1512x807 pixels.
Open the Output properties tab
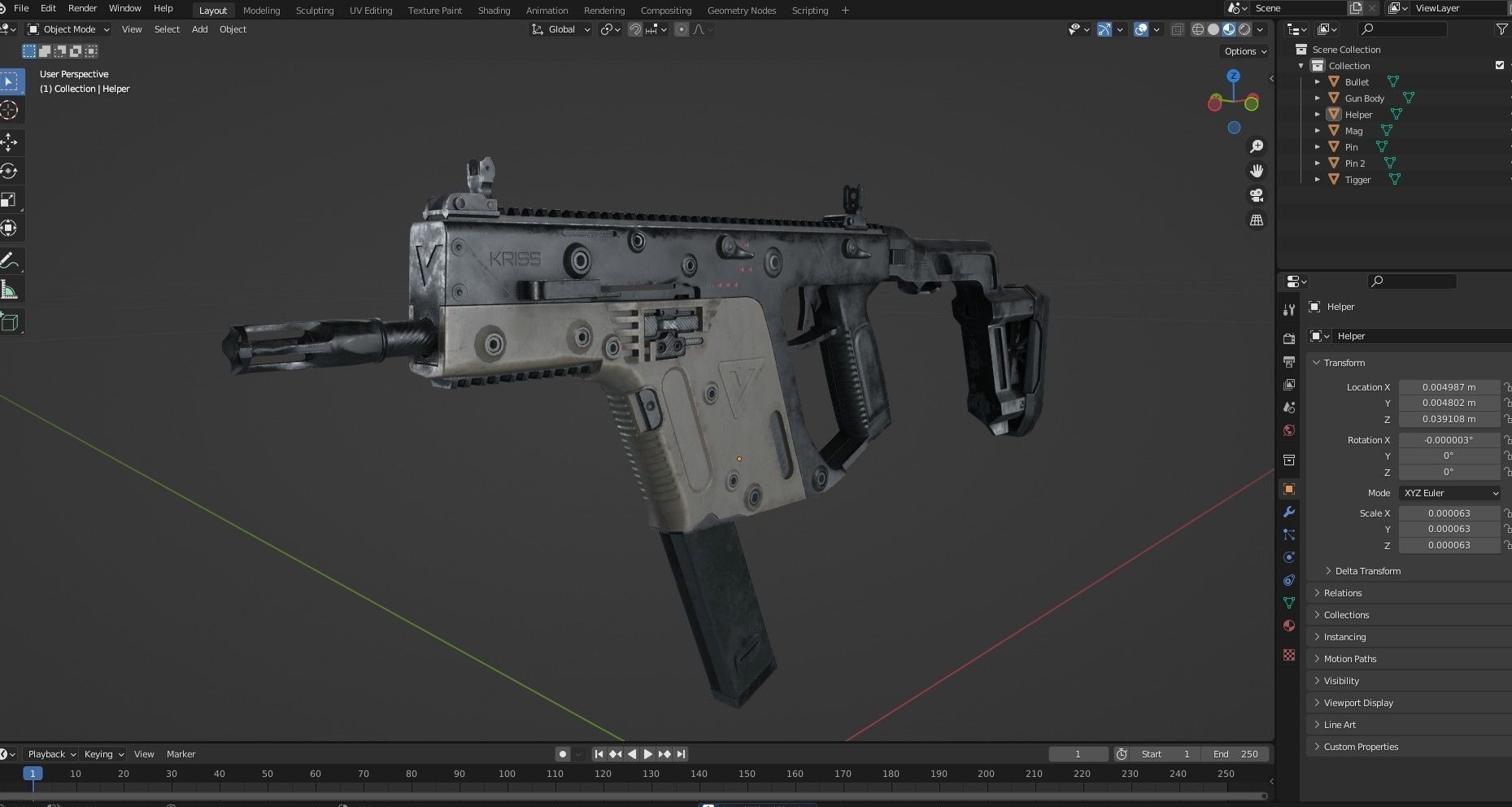point(1289,361)
